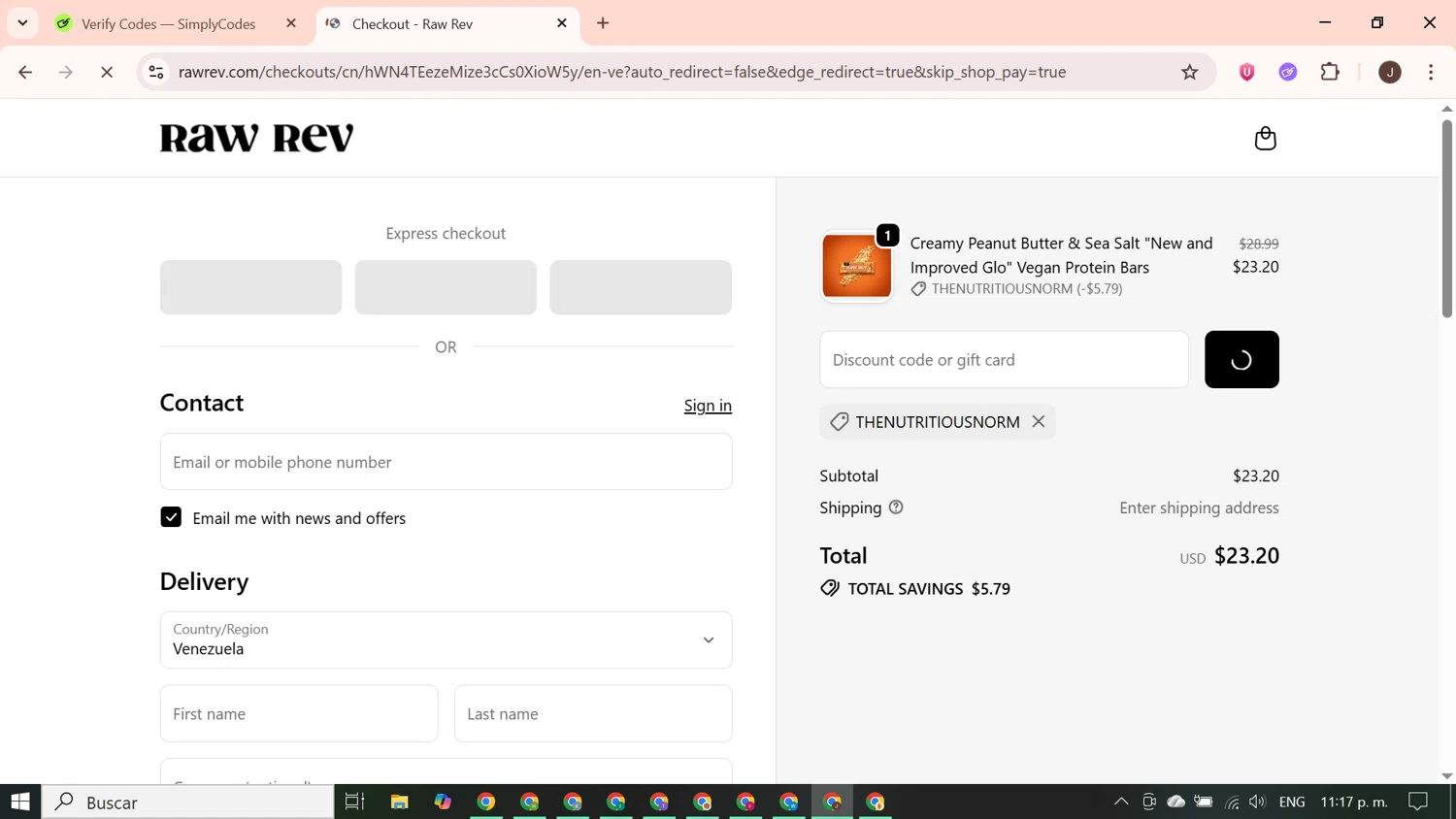Open the battery status tray icon
The width and height of the screenshot is (1456, 819).
pos(1204,802)
